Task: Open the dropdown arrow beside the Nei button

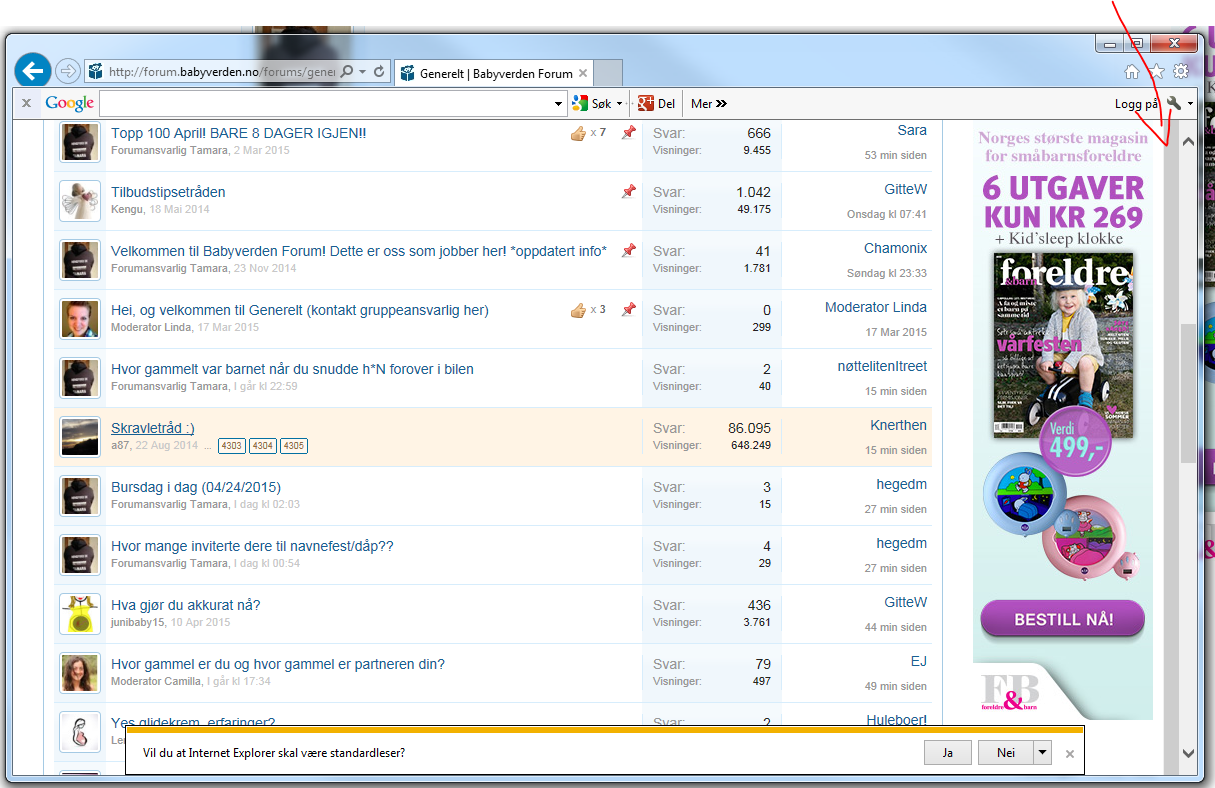Action: 1042,753
